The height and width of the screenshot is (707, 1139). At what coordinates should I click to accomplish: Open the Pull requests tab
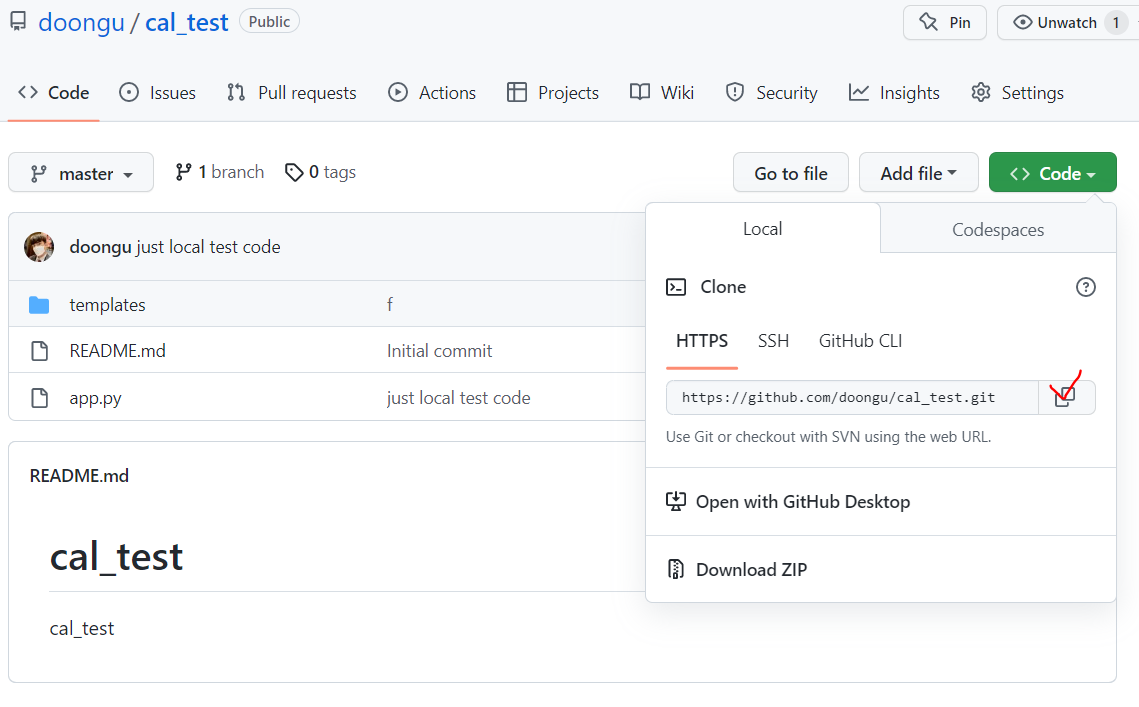click(x=291, y=93)
